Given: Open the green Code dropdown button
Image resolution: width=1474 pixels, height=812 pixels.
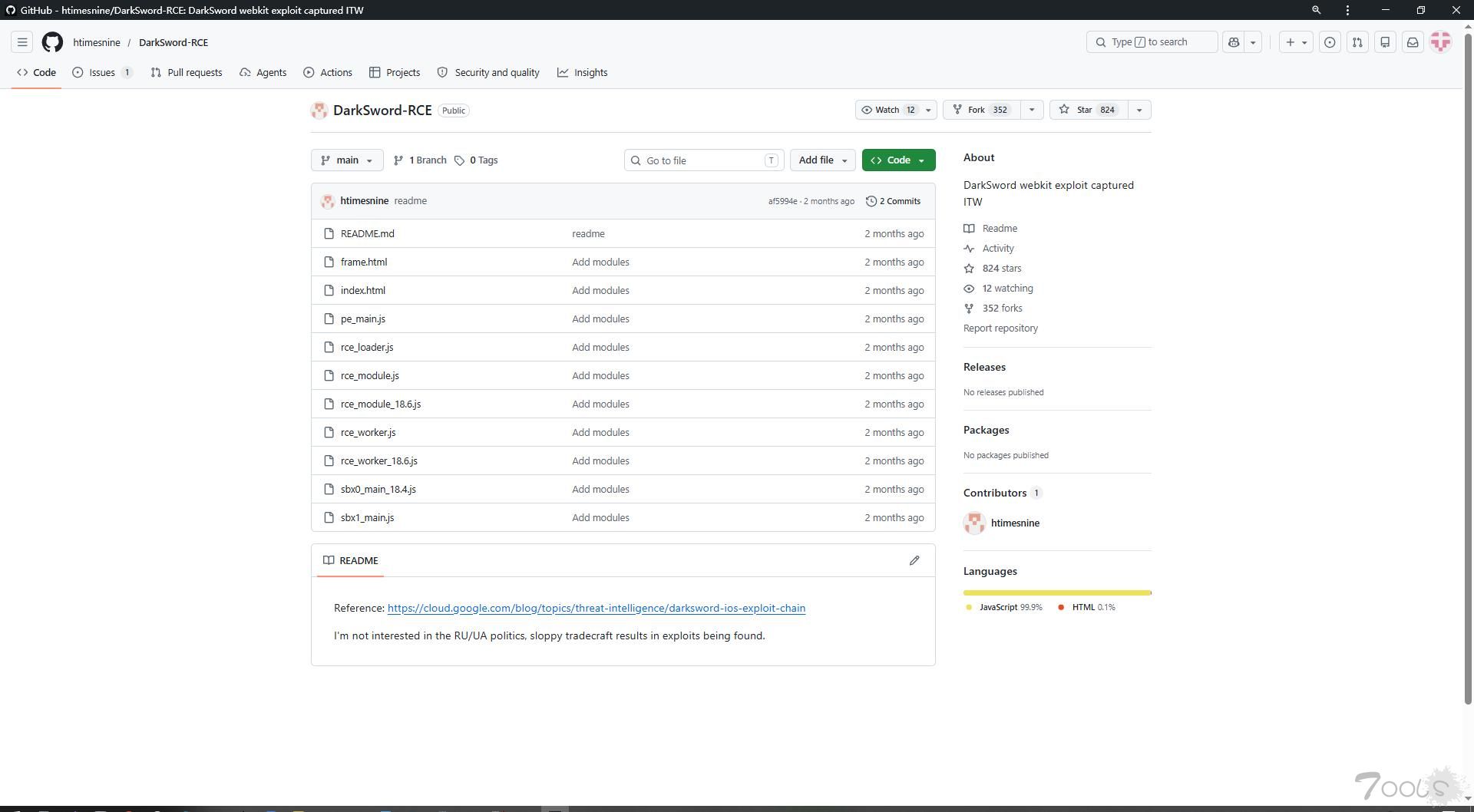Looking at the screenshot, I should click(x=898, y=160).
